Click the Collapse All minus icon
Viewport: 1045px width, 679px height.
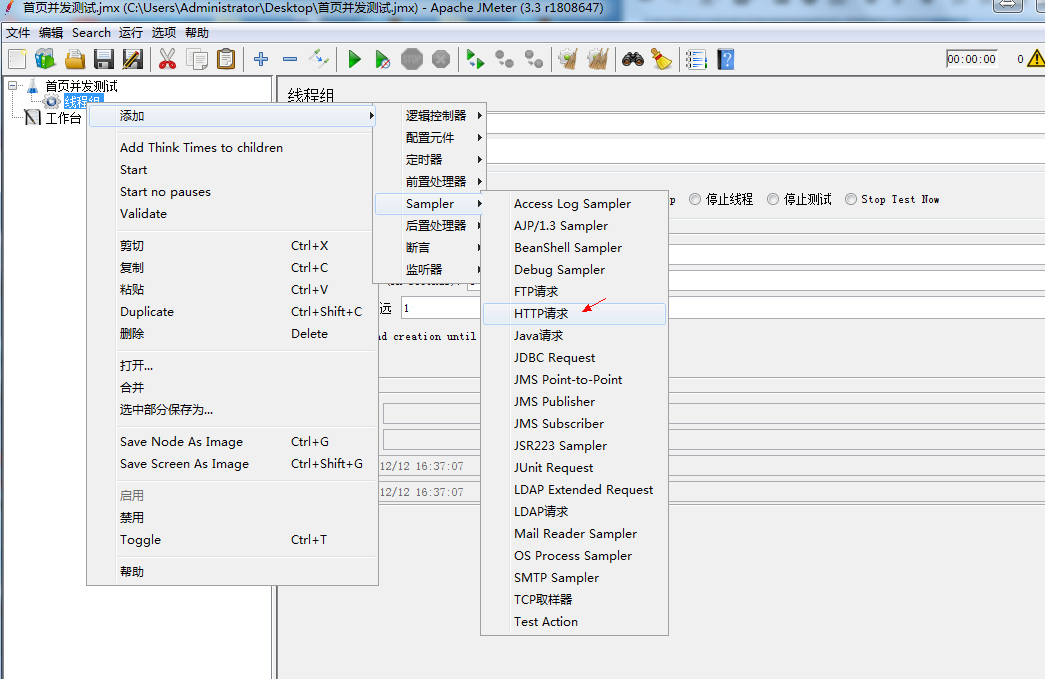pyautogui.click(x=289, y=59)
